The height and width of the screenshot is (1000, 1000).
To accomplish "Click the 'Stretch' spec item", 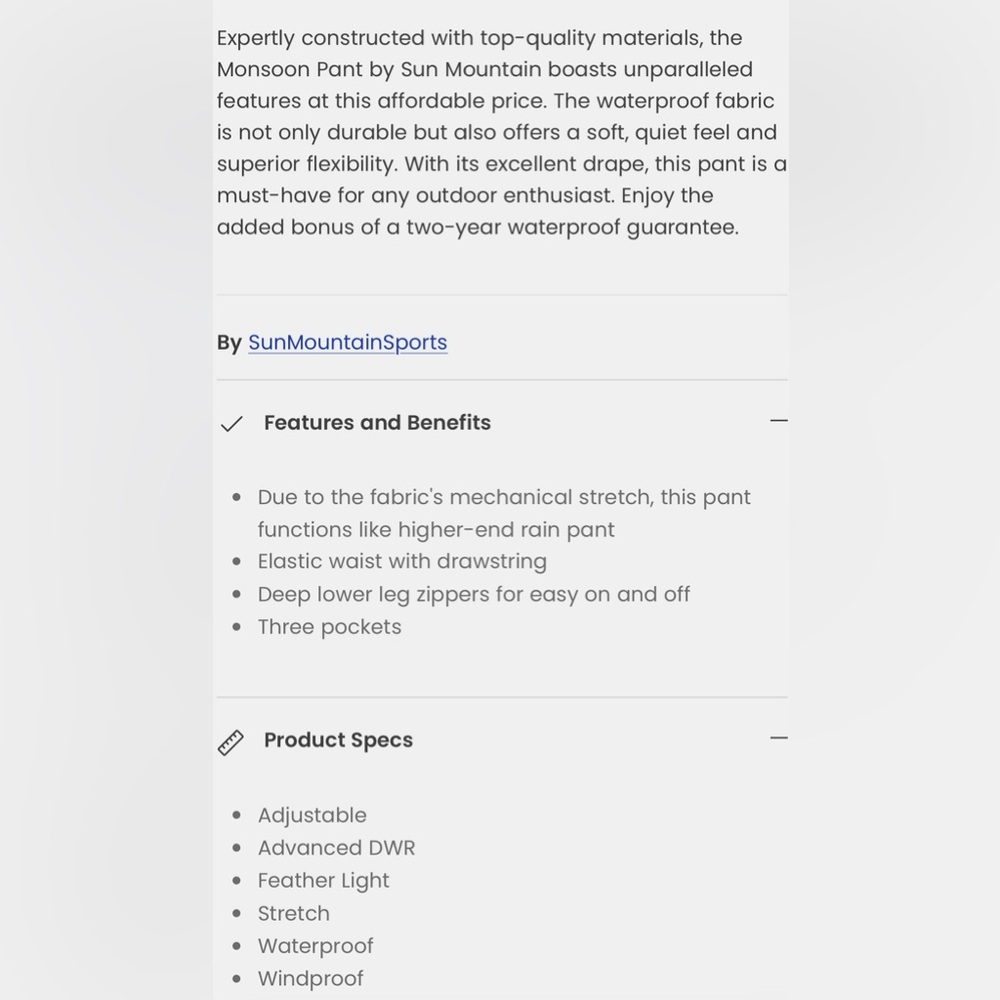I will (293, 913).
